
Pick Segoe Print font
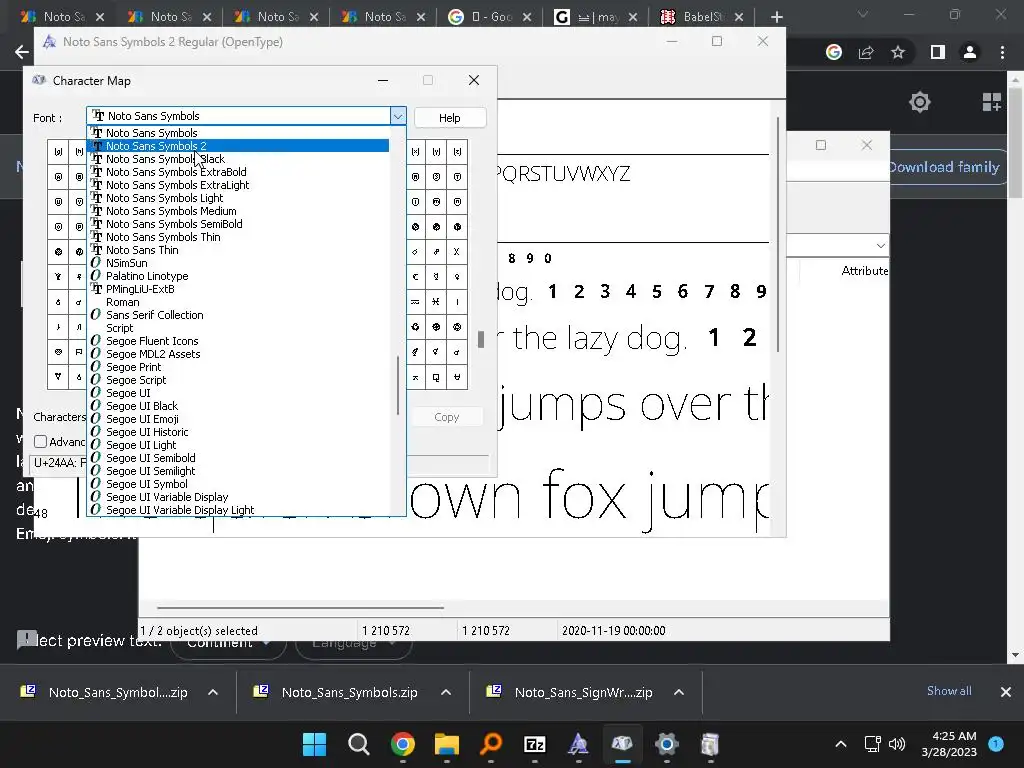click(x=238, y=367)
